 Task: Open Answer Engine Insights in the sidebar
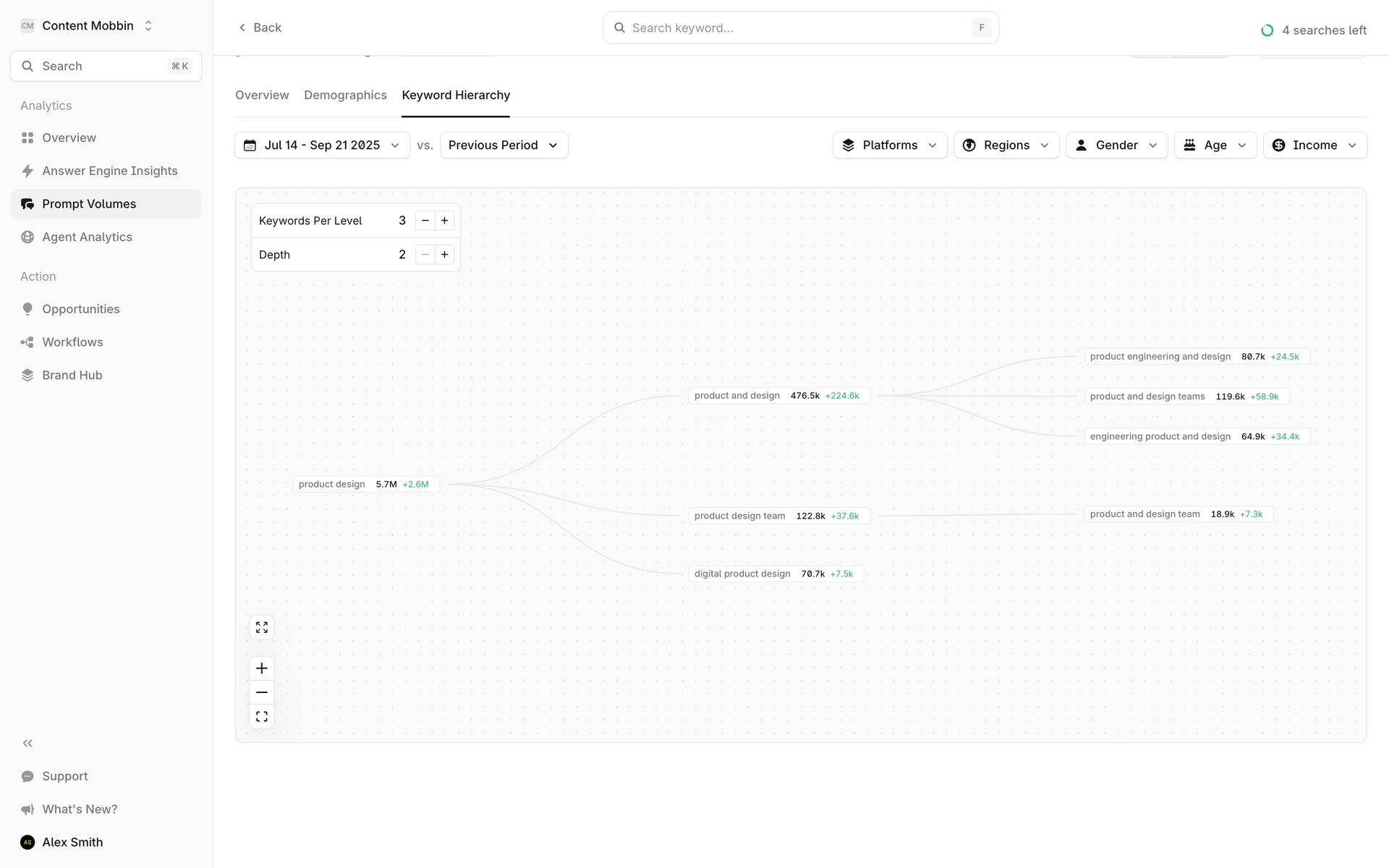pos(109,171)
